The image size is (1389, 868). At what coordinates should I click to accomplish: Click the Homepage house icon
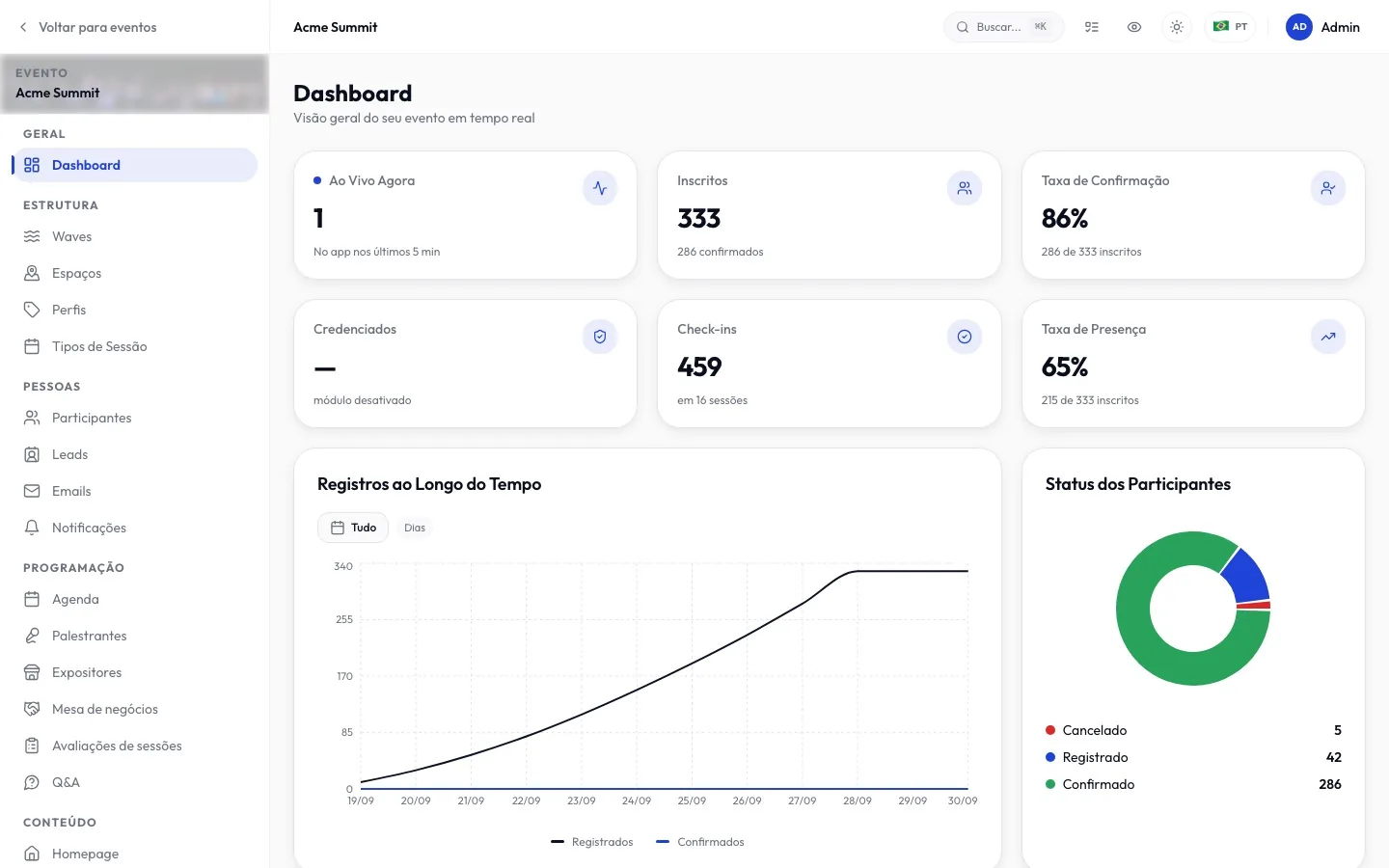coord(32,854)
